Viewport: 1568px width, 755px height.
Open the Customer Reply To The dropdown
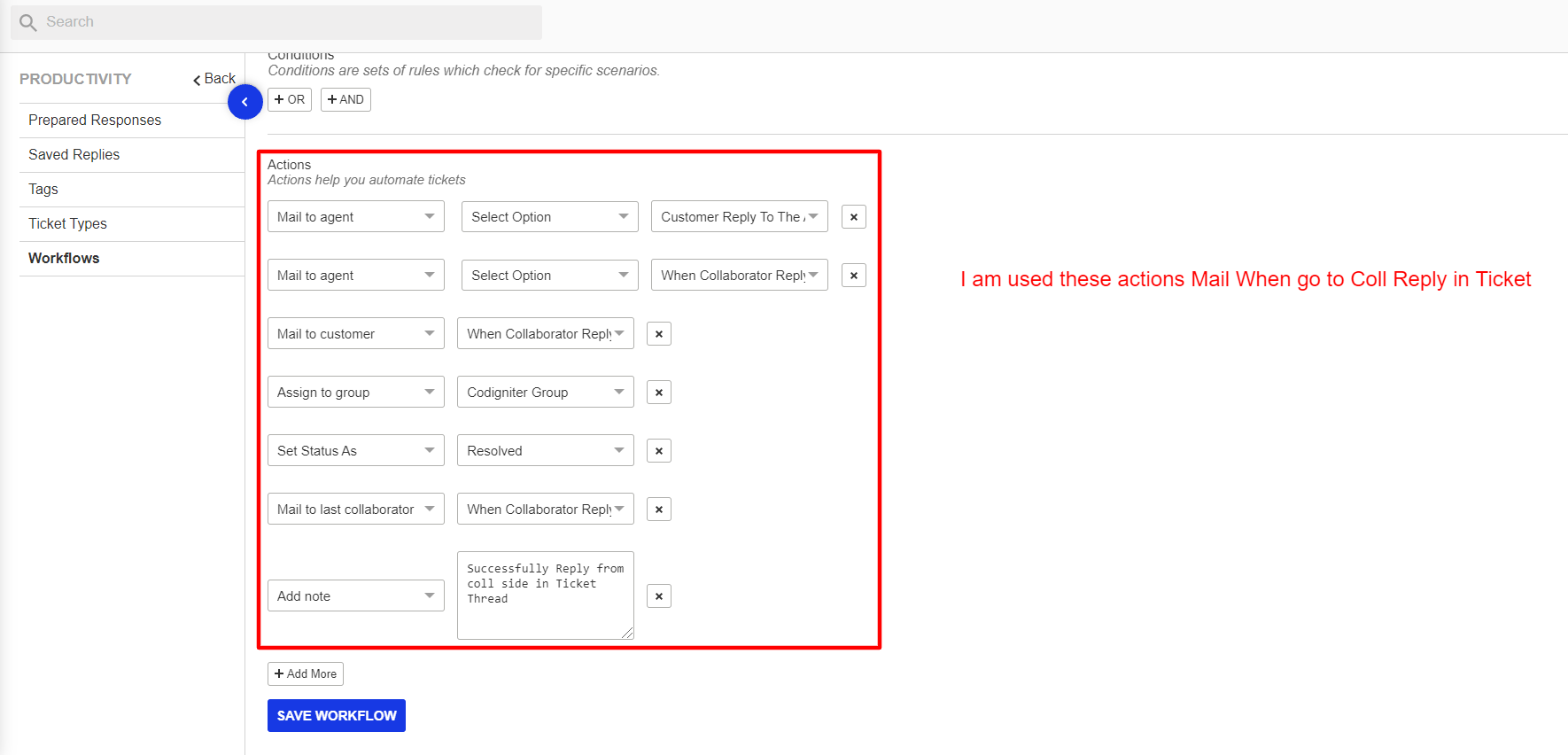click(739, 217)
